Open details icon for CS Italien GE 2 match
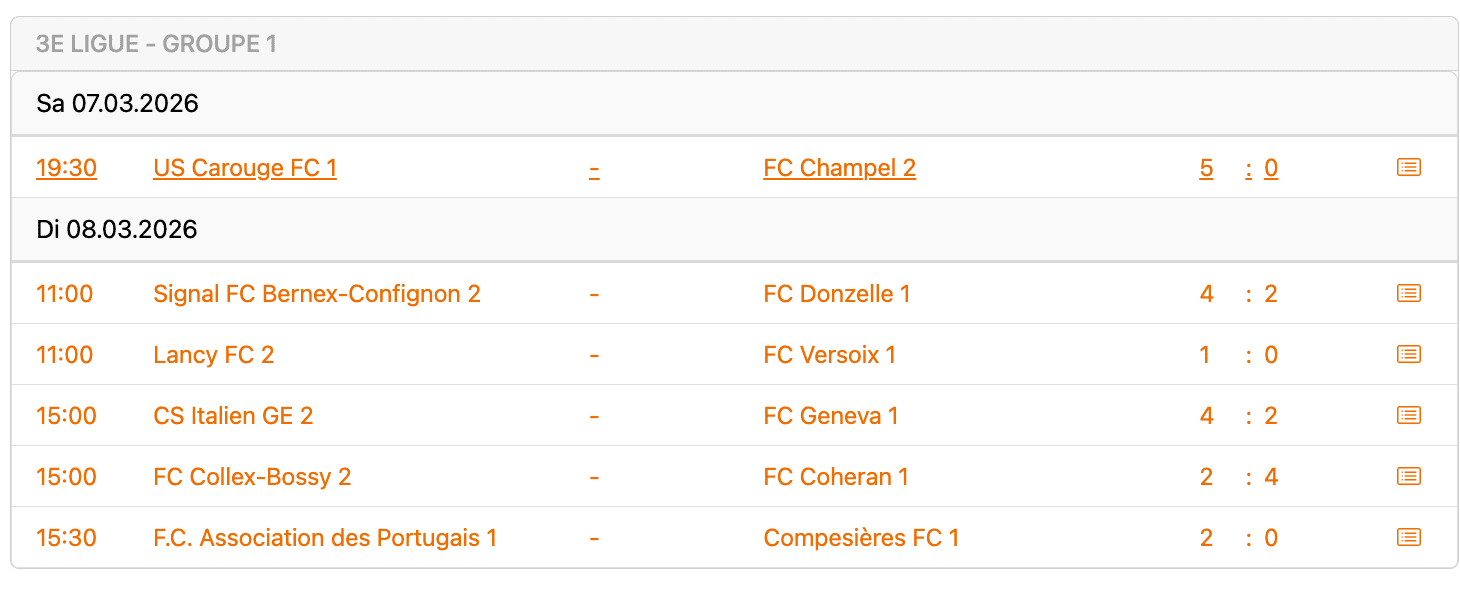The image size is (1460, 602). pos(1408,416)
